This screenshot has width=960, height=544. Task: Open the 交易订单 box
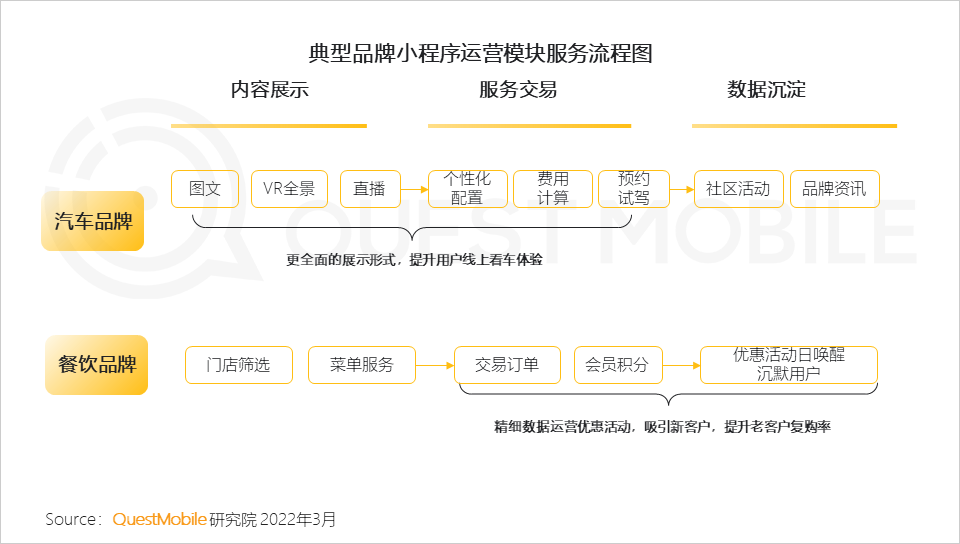click(x=506, y=365)
